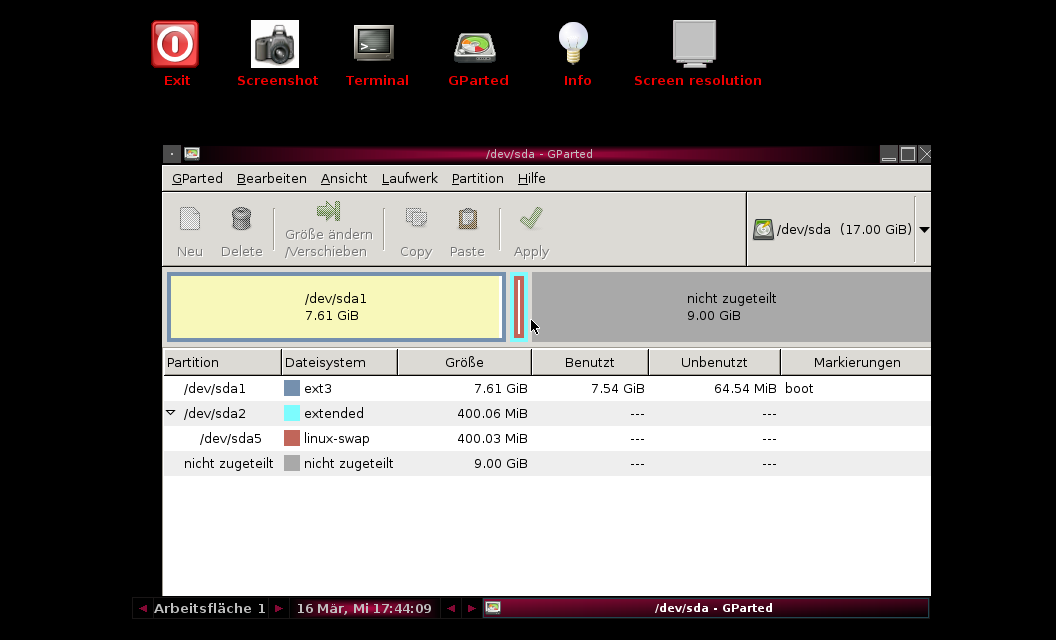Select the nicht zugeteilt 9.00 GiB graphic block
Screen dimensions: 1056x640
click(731, 307)
